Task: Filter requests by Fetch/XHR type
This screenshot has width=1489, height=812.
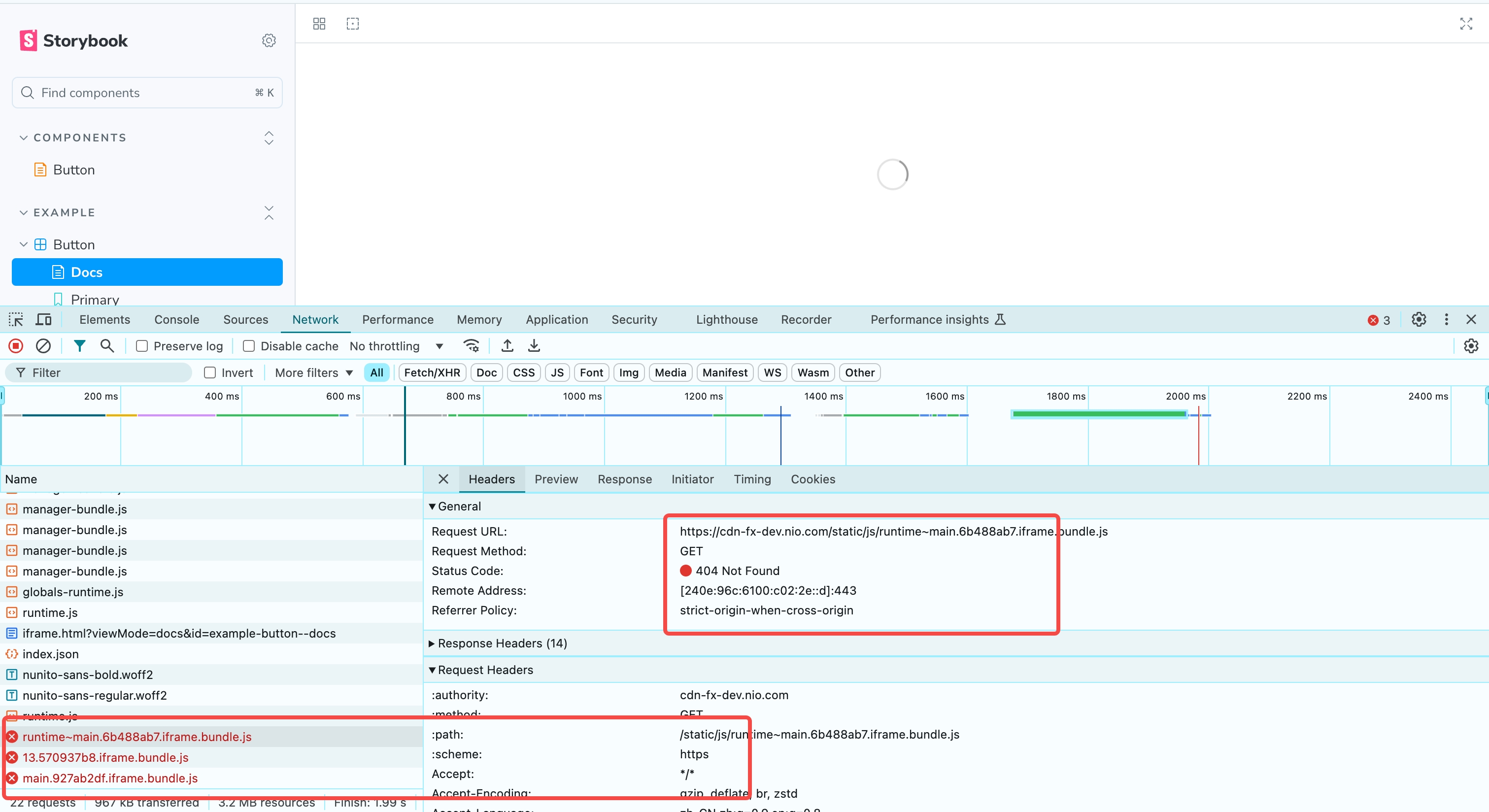Action: [x=432, y=373]
